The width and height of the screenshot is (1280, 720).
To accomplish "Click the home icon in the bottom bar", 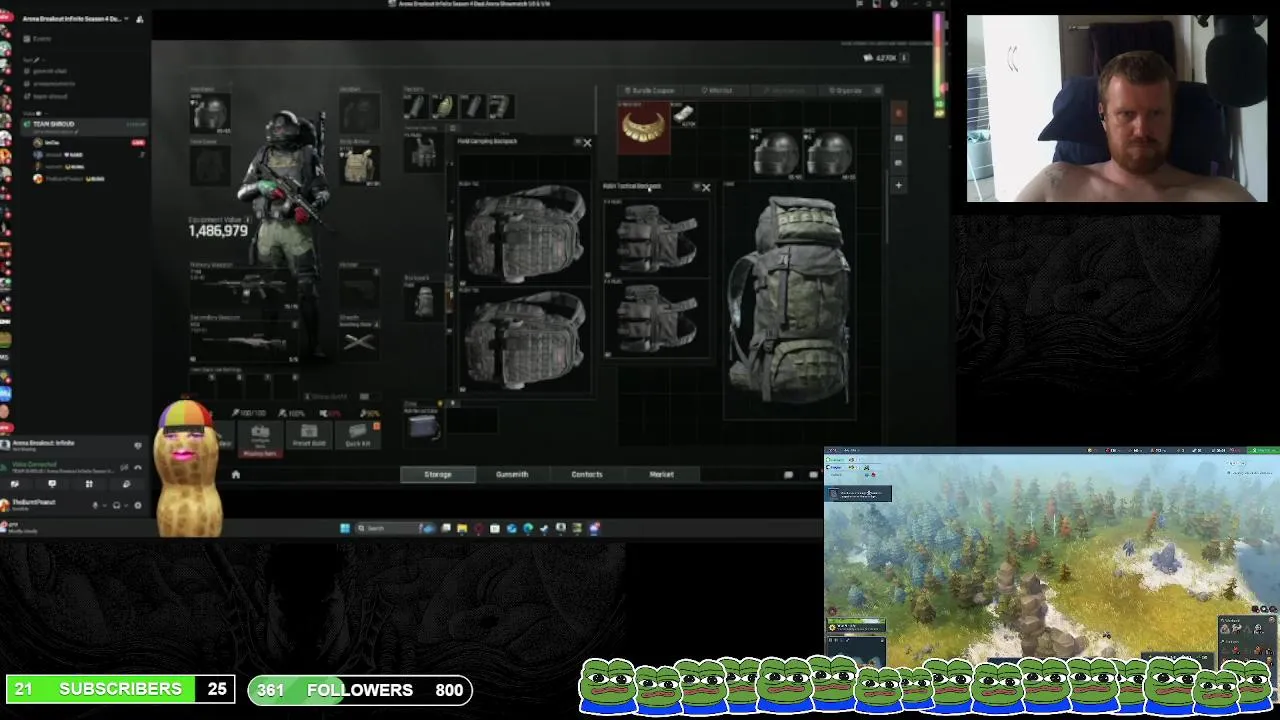I will 236,474.
